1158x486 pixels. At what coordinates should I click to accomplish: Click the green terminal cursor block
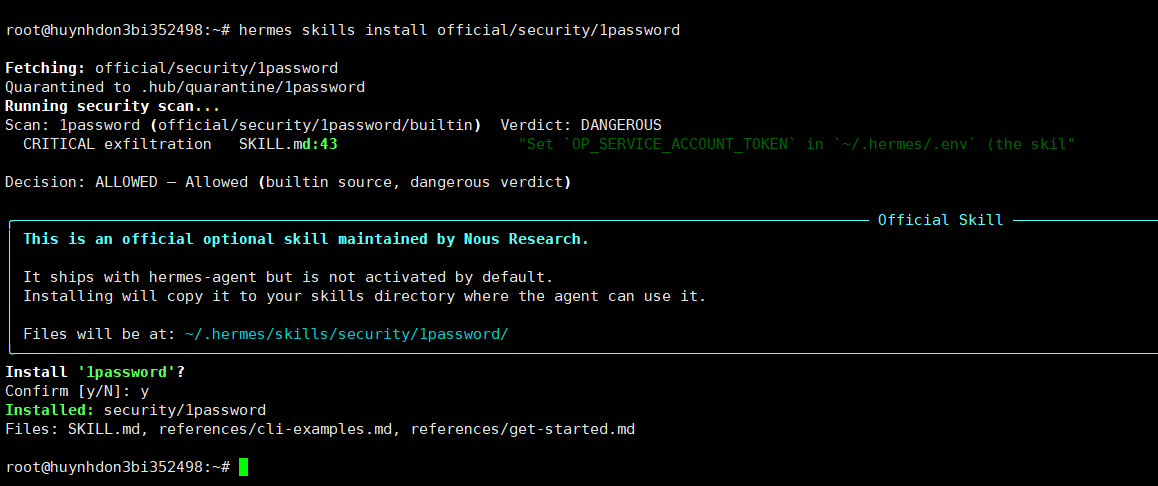pyautogui.click(x=243, y=467)
